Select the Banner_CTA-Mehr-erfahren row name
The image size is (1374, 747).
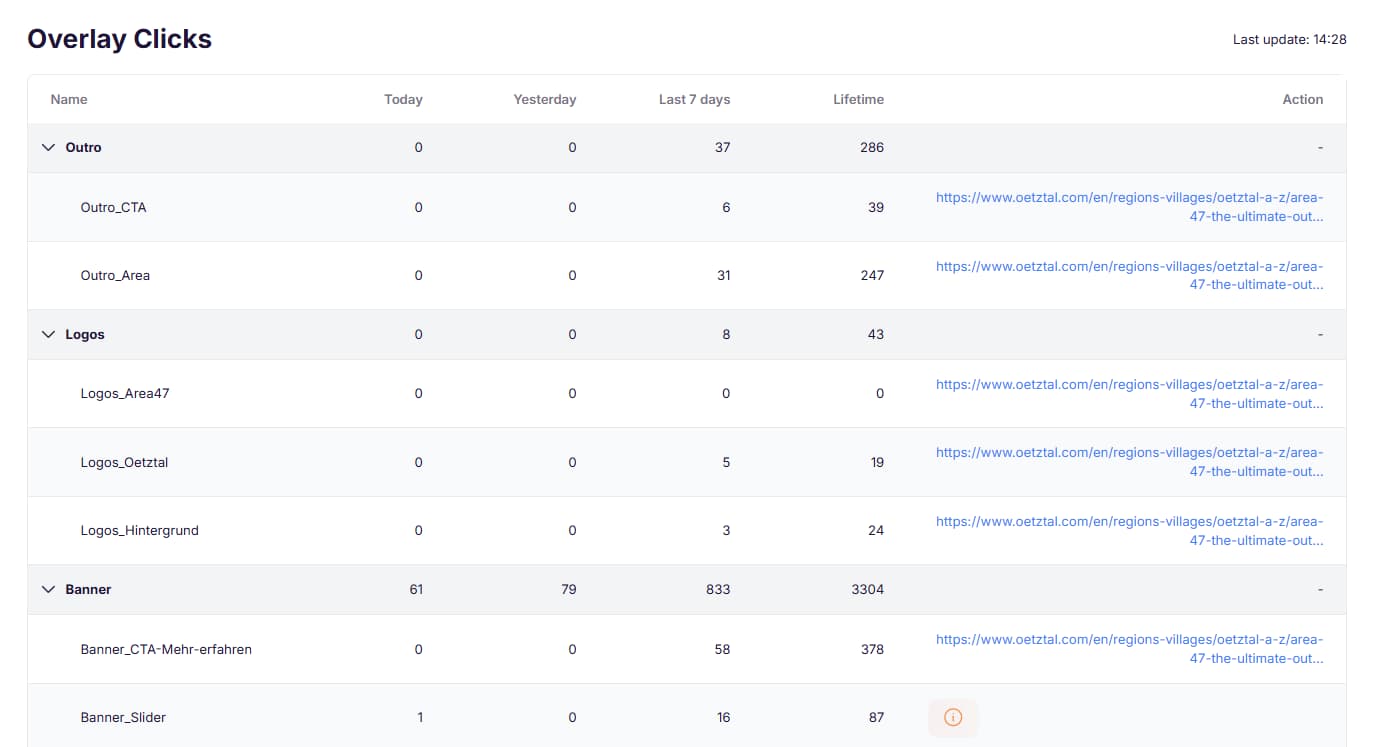pyautogui.click(x=166, y=649)
